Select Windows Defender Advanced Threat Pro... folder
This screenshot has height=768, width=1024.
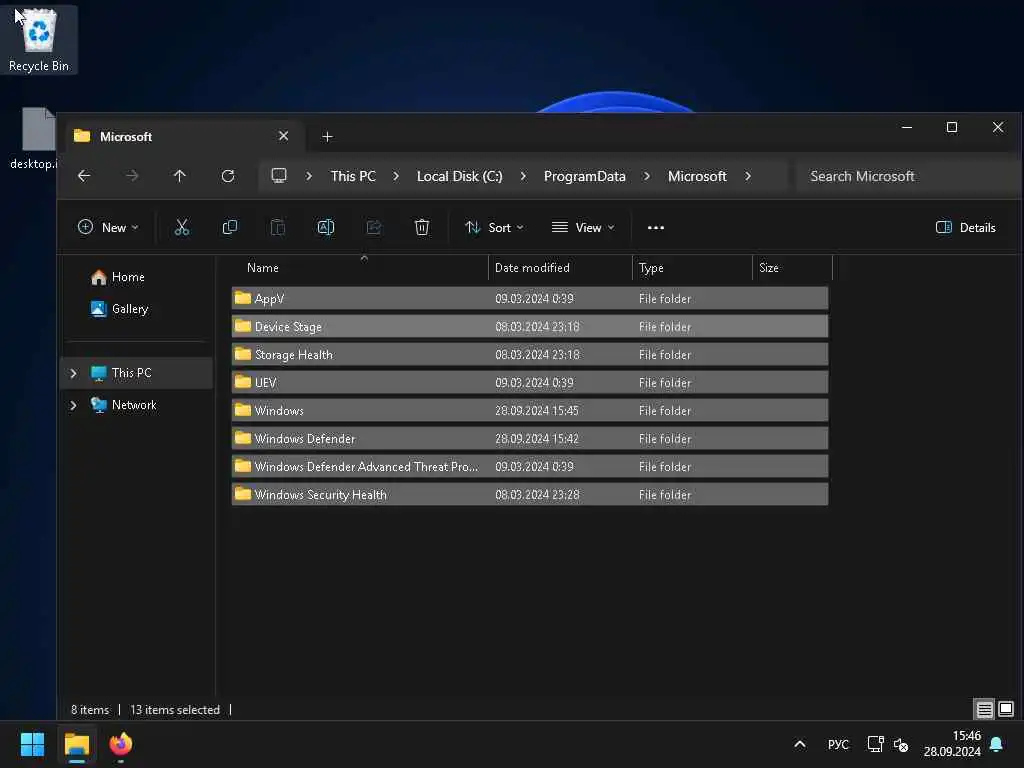pos(530,467)
